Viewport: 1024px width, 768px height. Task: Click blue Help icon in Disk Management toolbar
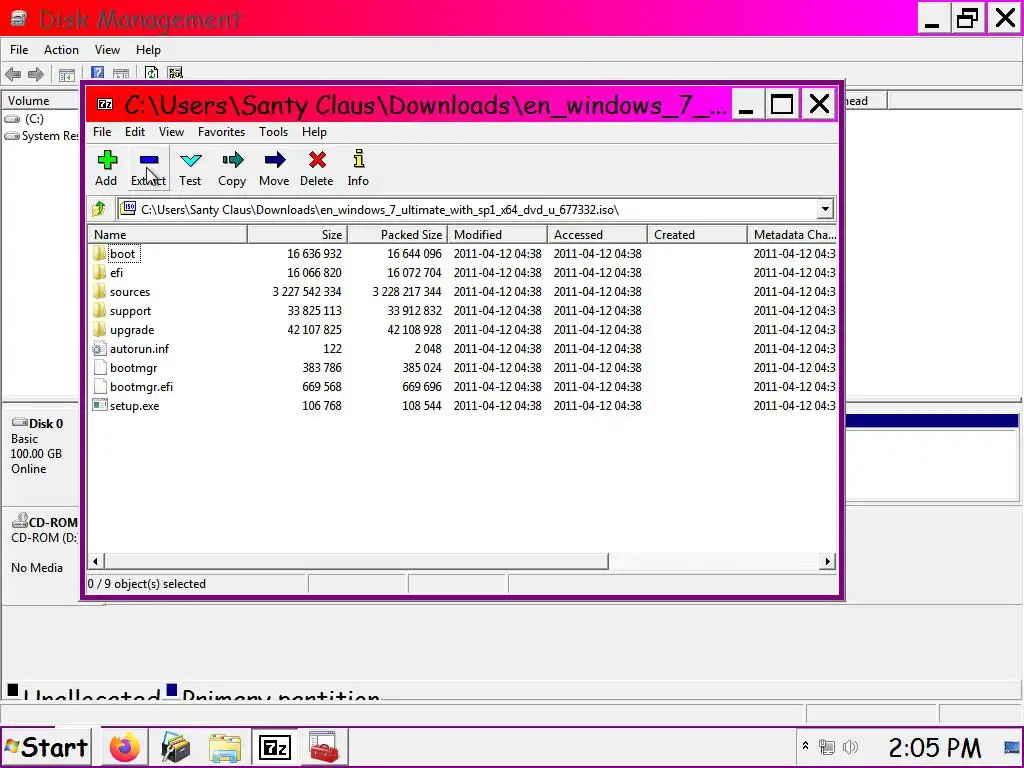[97, 73]
